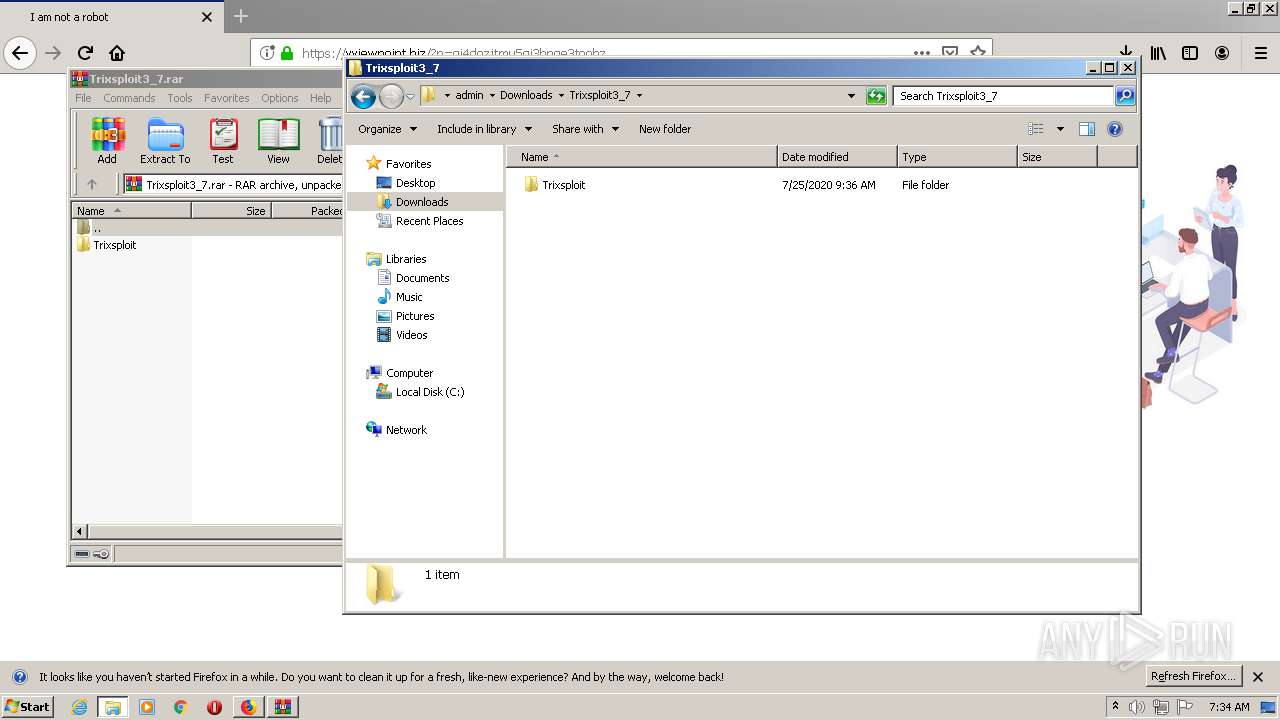Click the volume icon in the system tray
This screenshot has width=1280, height=720.
(x=1137, y=707)
